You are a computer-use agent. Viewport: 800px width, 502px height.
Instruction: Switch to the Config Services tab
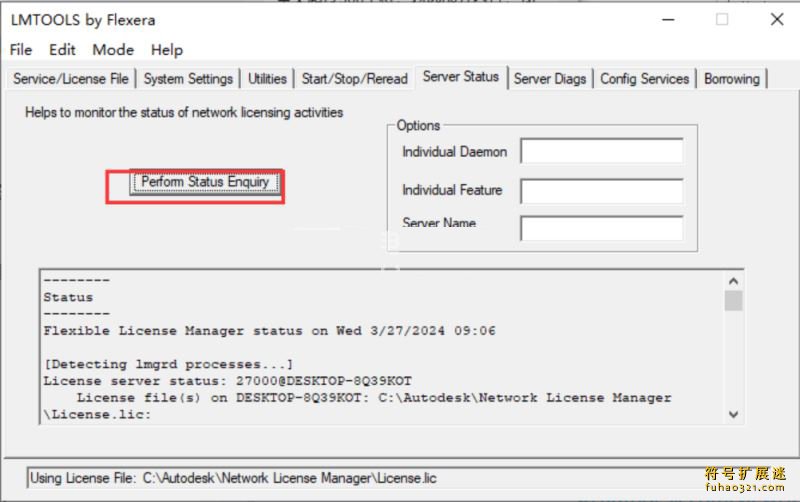644,79
